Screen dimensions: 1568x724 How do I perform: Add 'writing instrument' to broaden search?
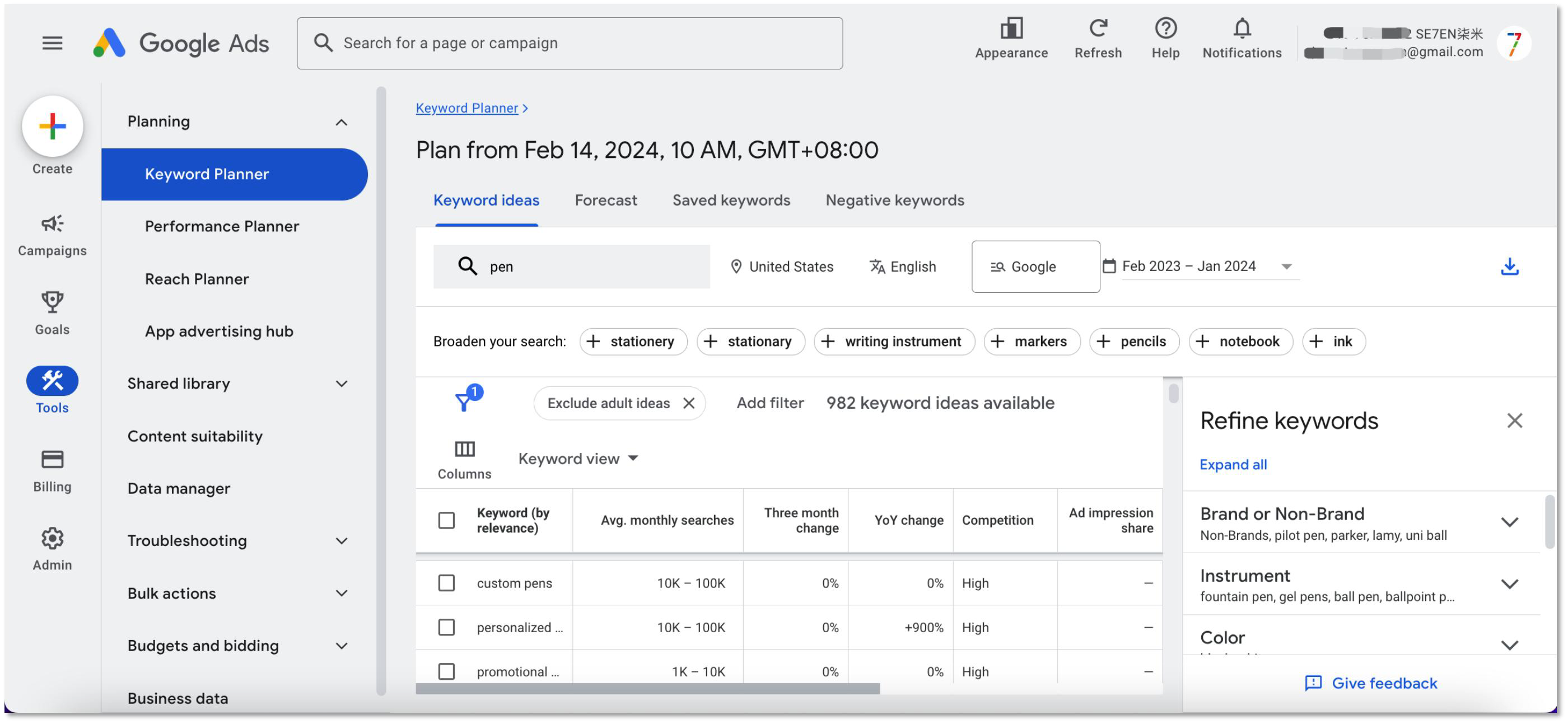pyautogui.click(x=894, y=342)
